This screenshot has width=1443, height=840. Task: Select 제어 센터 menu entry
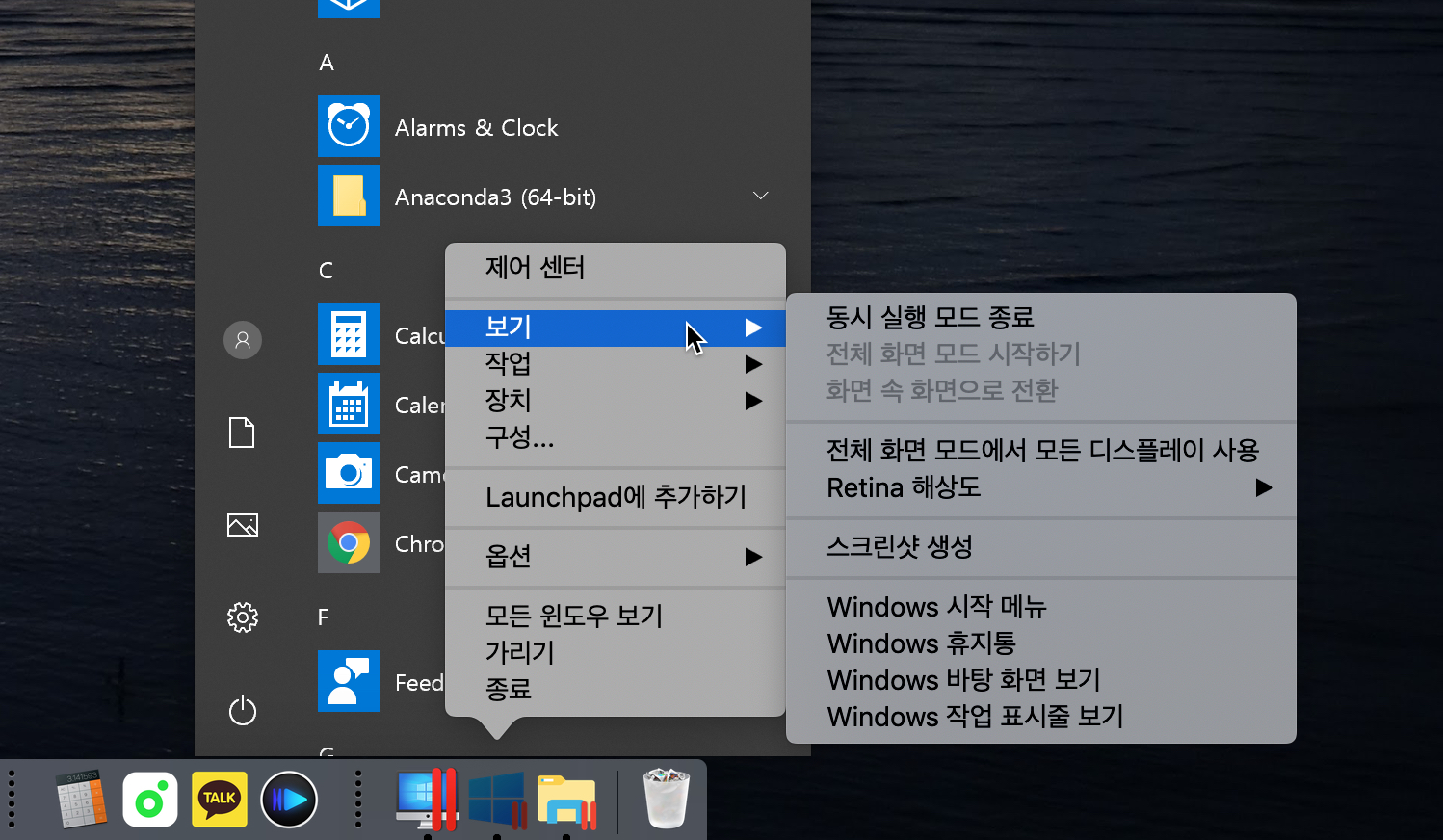coord(616,268)
